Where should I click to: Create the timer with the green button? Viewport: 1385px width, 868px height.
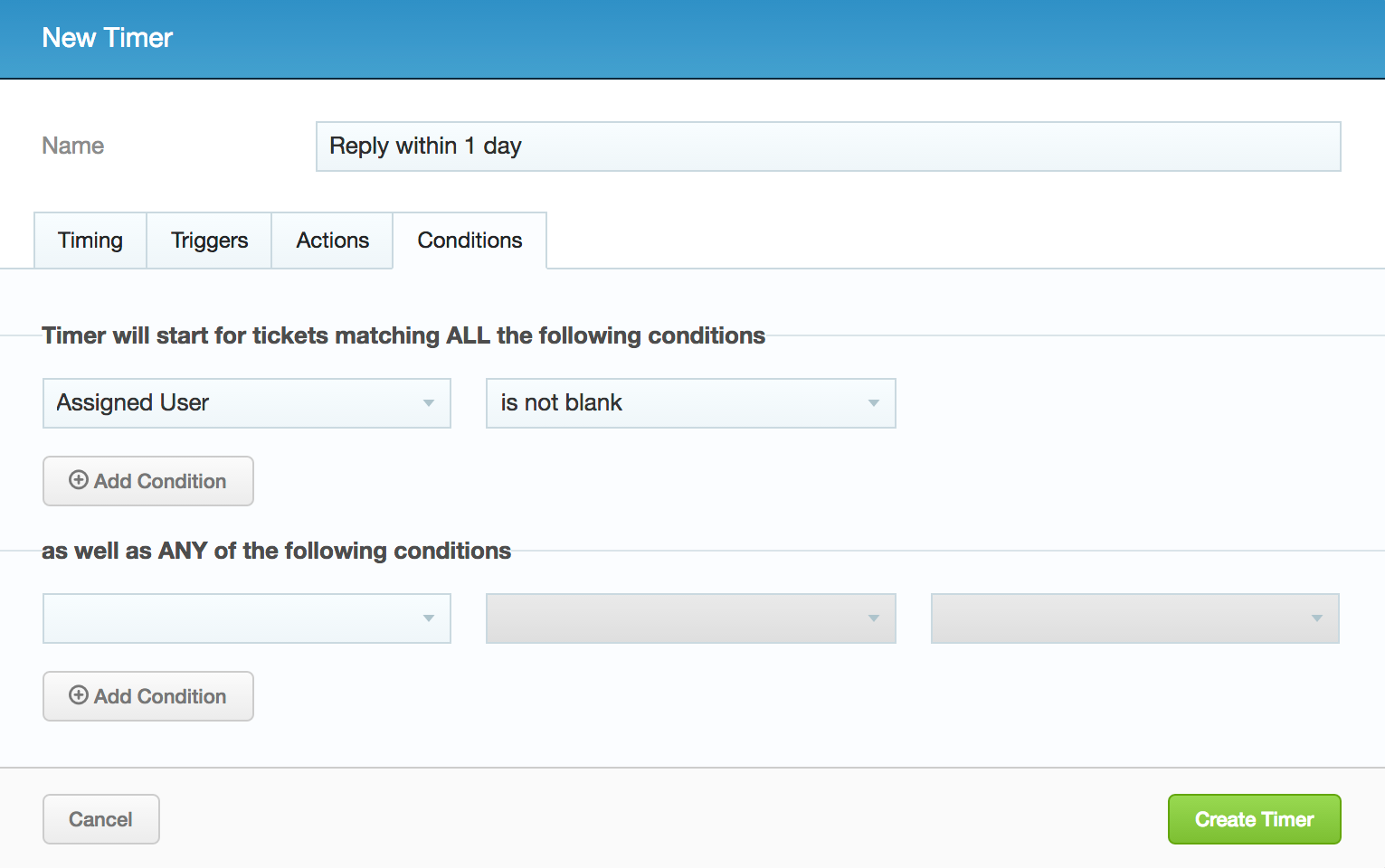1254,819
